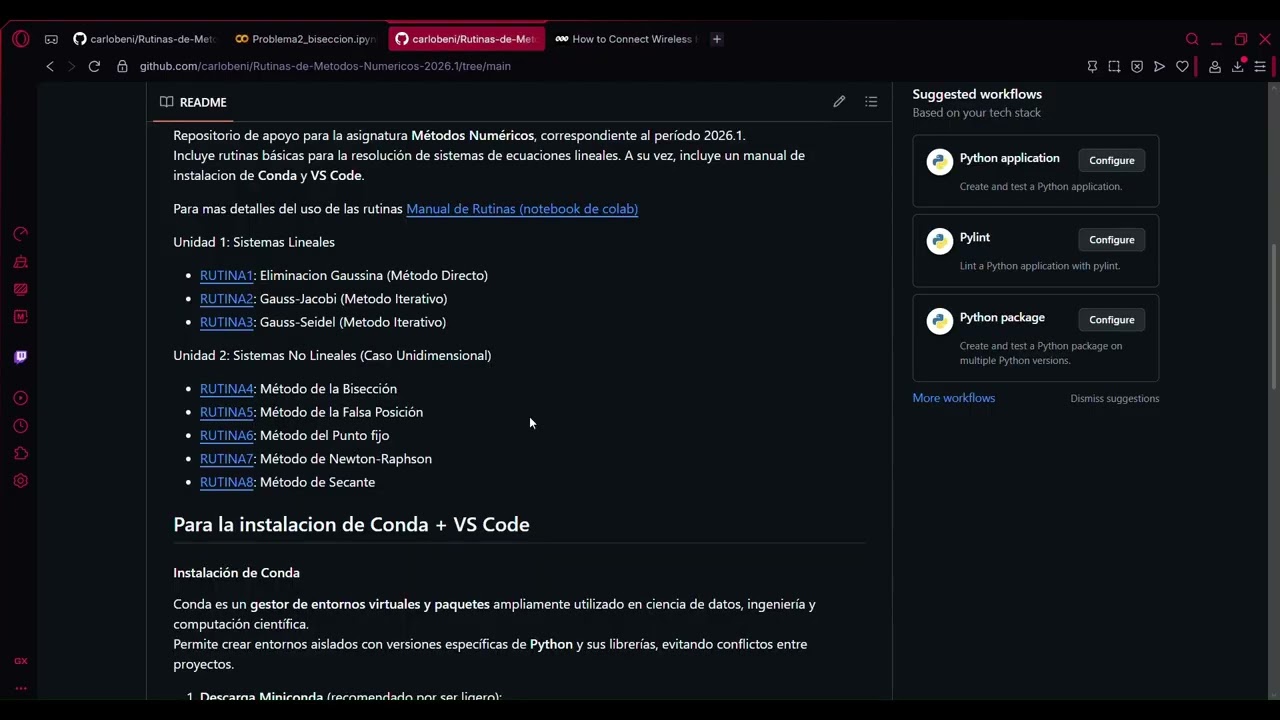Open the M mail icon in sidebar
The height and width of the screenshot is (720, 1280).
click(21, 317)
